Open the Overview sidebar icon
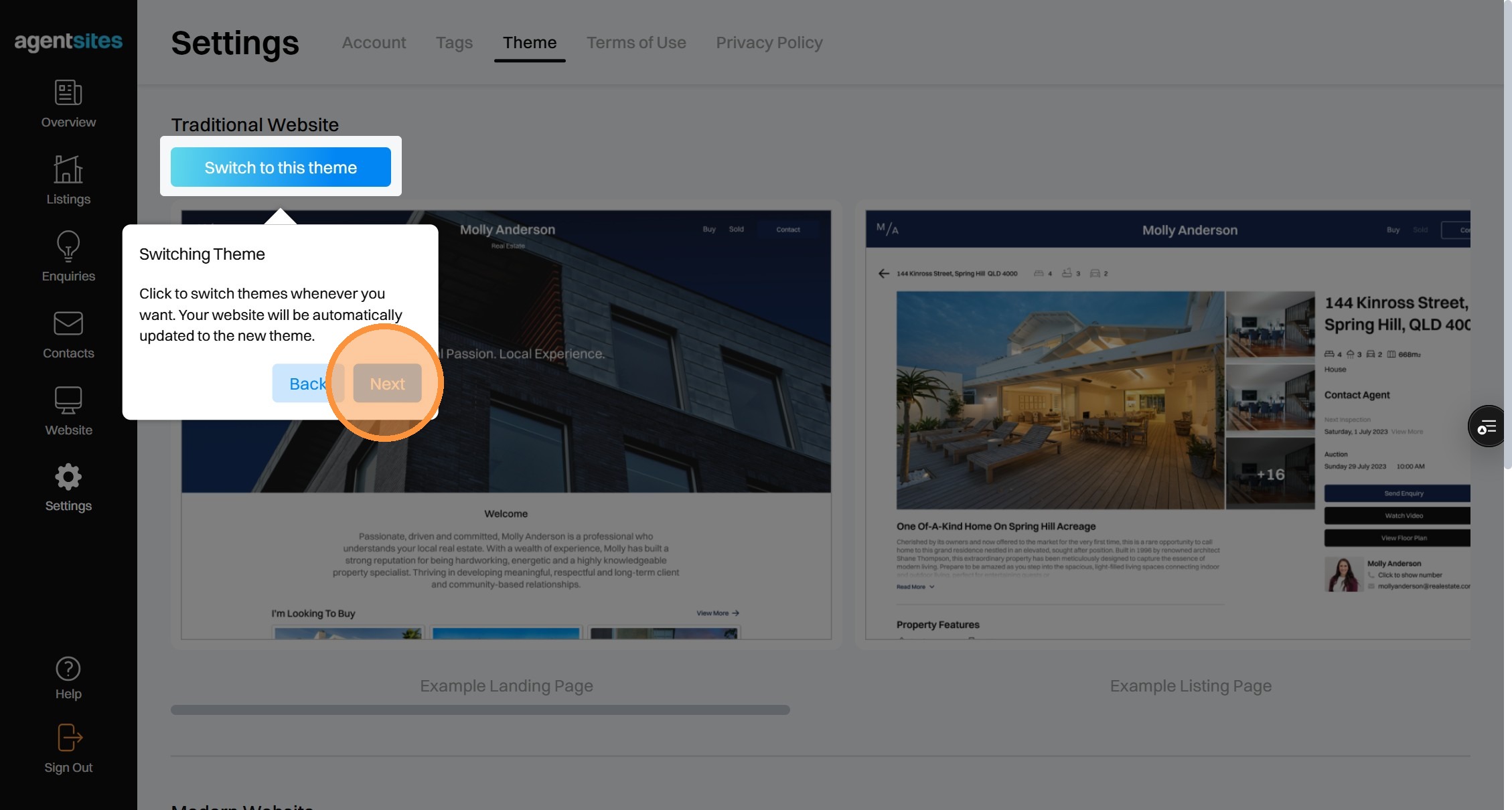 coord(68,93)
